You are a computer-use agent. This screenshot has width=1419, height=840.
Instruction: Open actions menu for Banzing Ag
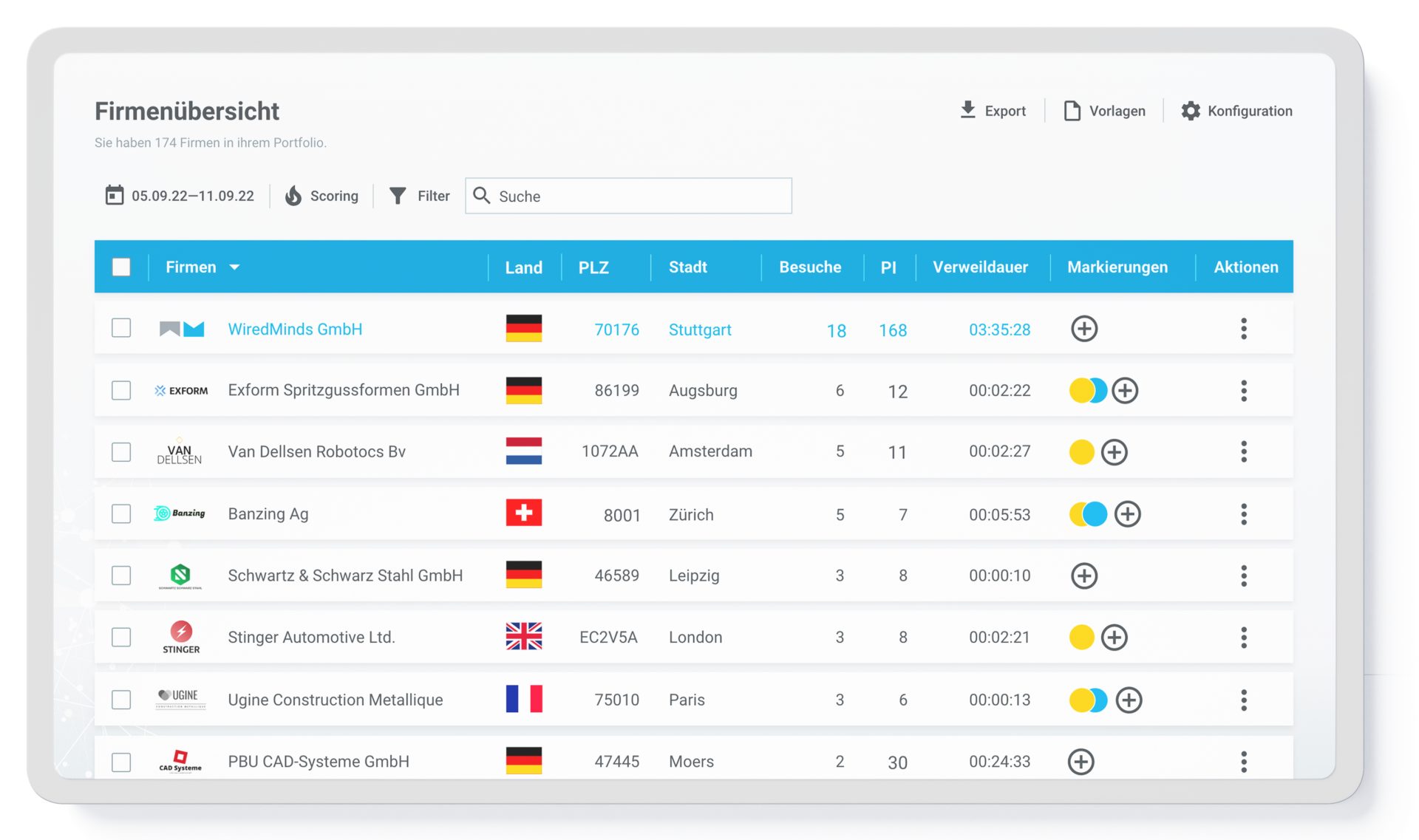coord(1244,514)
